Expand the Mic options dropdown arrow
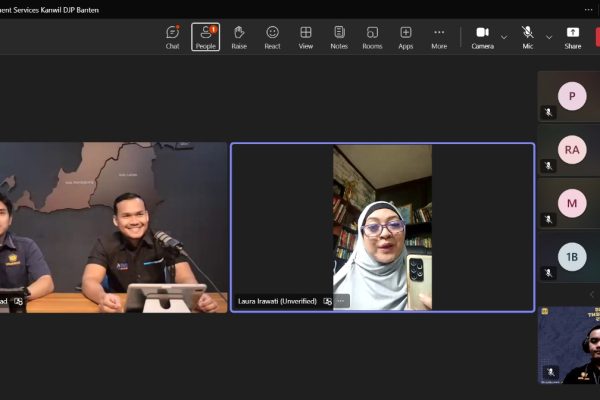Viewport: 600px width, 400px height. 549,37
